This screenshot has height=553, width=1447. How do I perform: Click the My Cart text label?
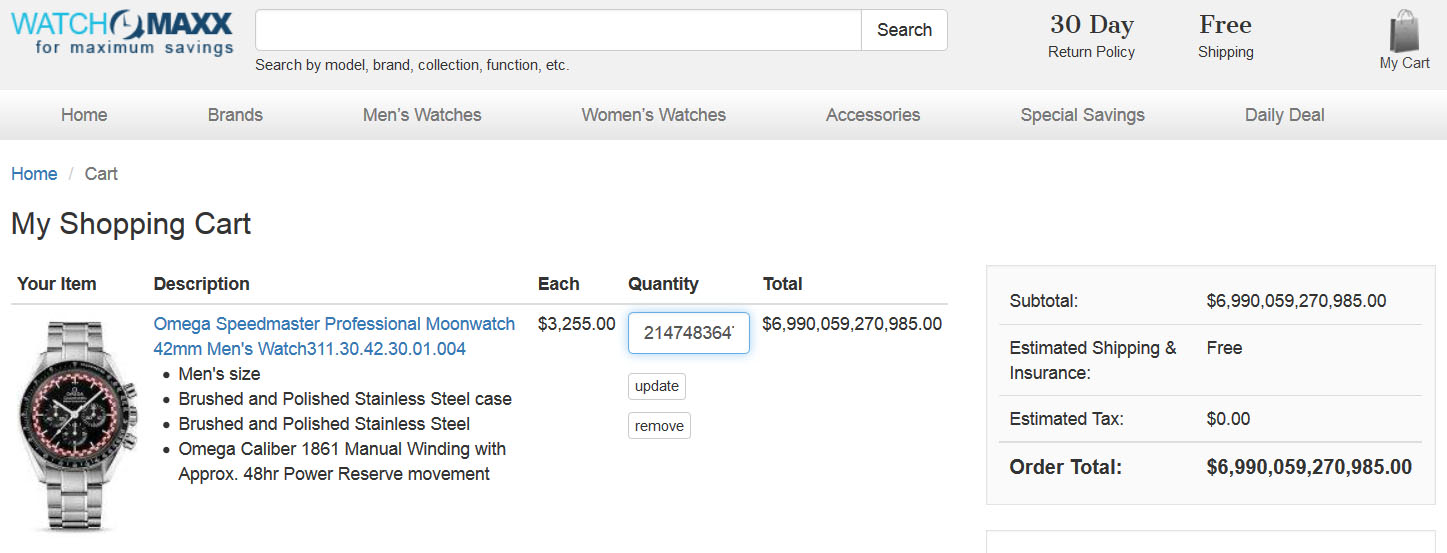point(1404,63)
